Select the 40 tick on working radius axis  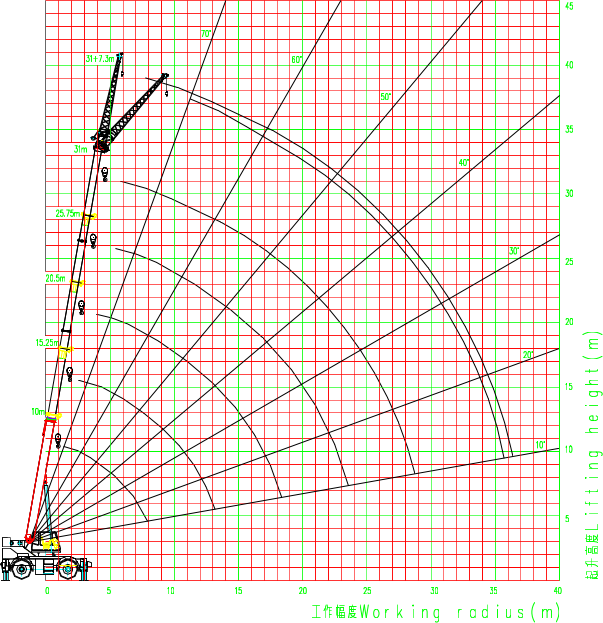pyautogui.click(x=557, y=590)
